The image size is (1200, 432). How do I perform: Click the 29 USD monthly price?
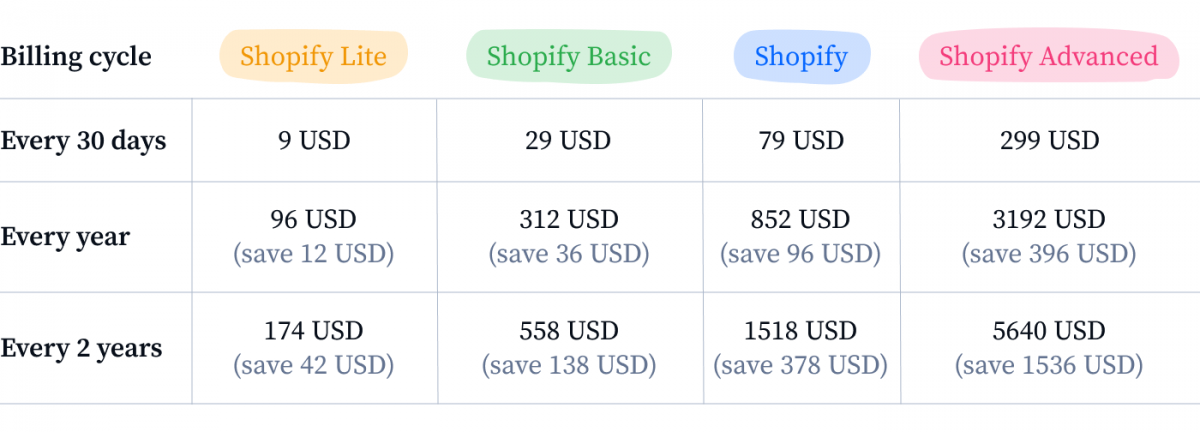coord(568,141)
